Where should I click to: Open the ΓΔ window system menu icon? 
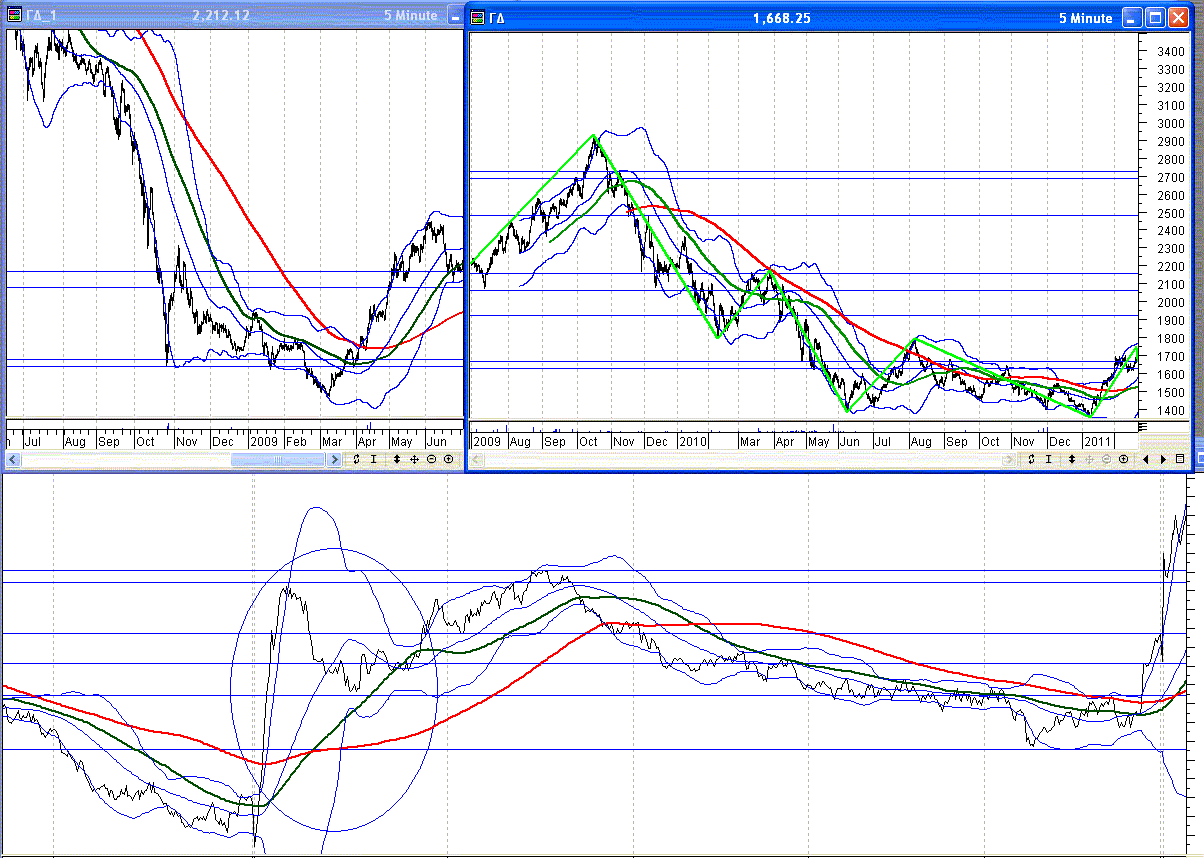pyautogui.click(x=478, y=18)
